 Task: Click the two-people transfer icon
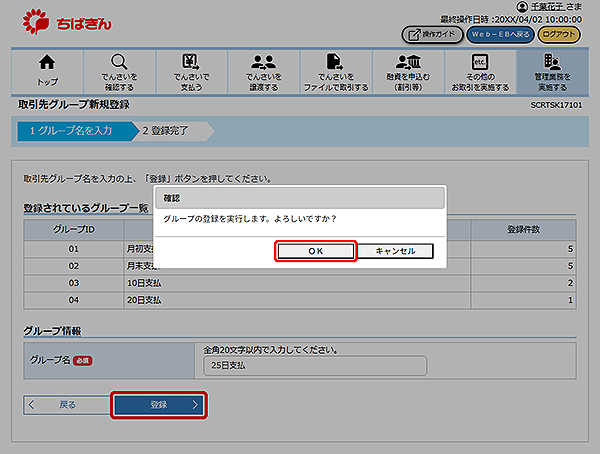[263, 62]
